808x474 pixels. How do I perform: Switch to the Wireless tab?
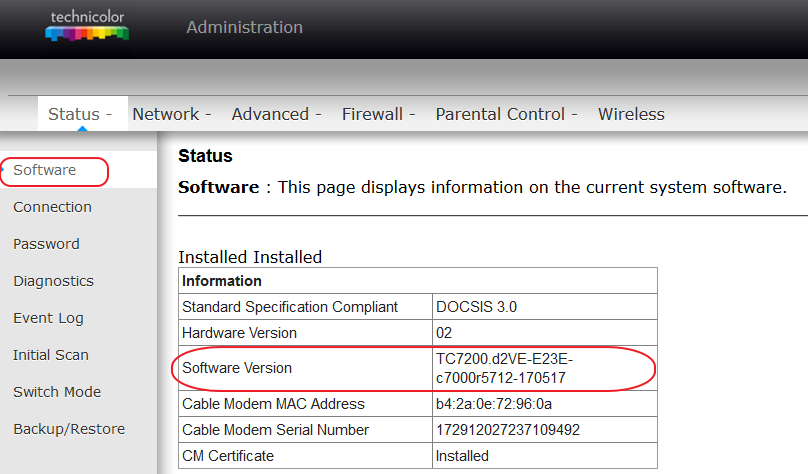coord(631,114)
